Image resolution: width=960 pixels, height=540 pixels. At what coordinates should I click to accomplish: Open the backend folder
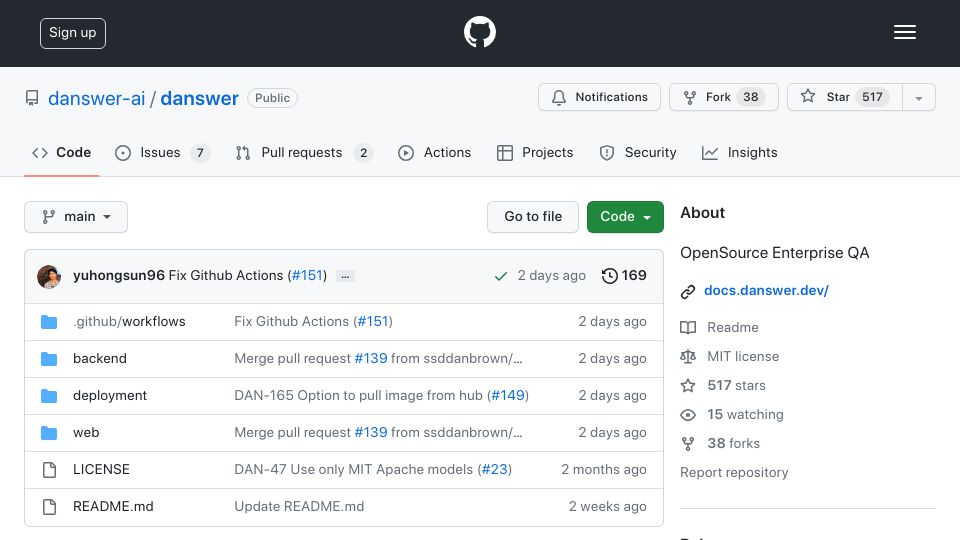pyautogui.click(x=100, y=358)
